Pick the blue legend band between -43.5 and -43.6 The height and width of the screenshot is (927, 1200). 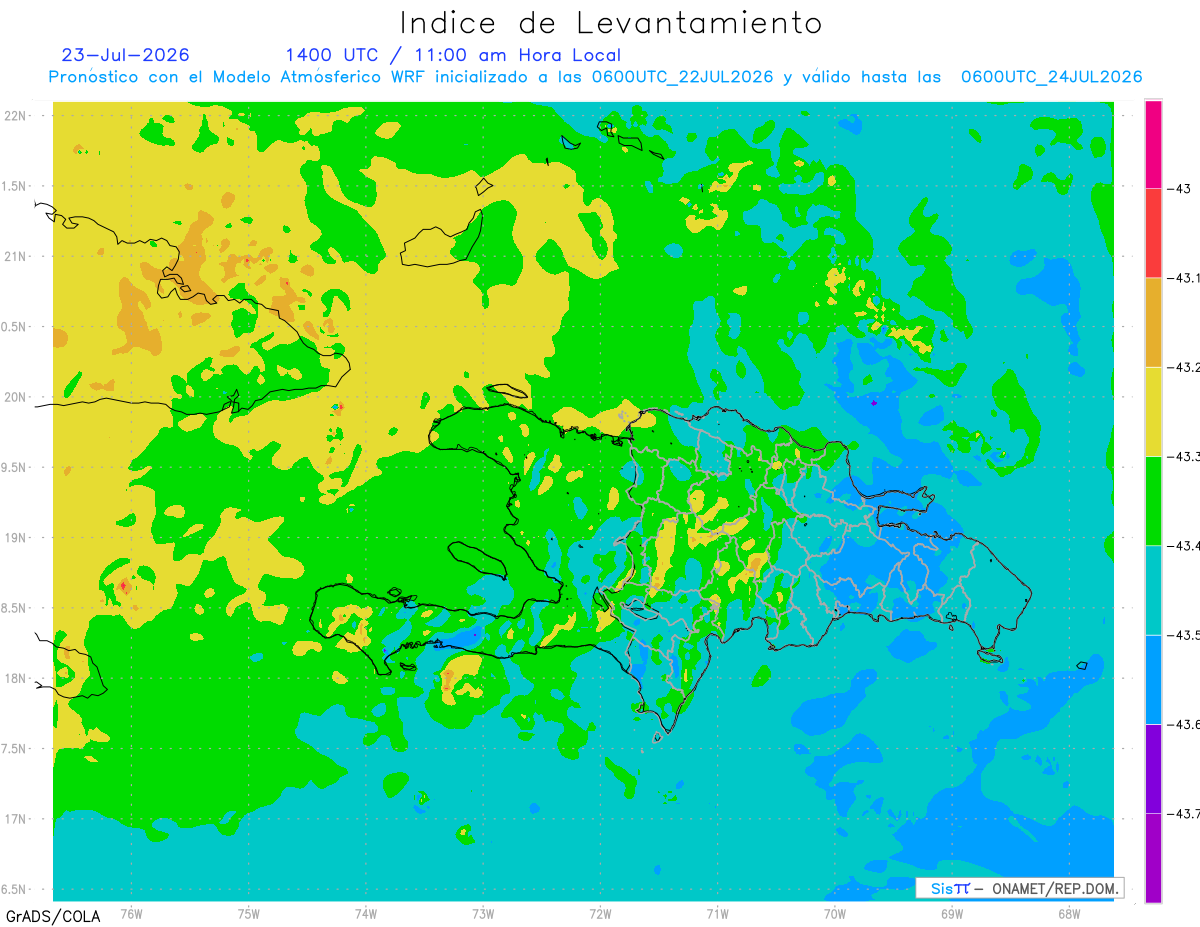click(1153, 679)
